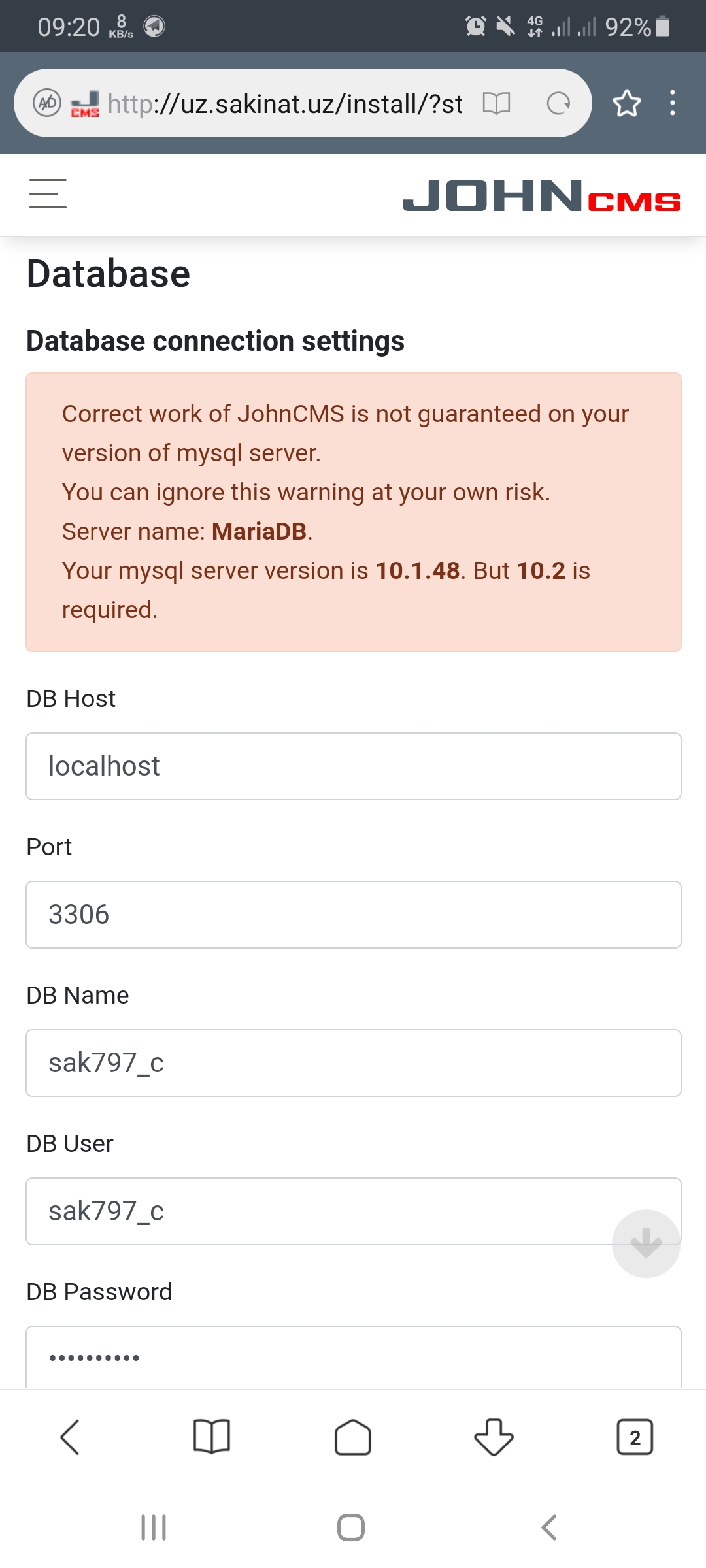Bookmark this page with star icon
This screenshot has width=706, height=1568.
pos(626,103)
